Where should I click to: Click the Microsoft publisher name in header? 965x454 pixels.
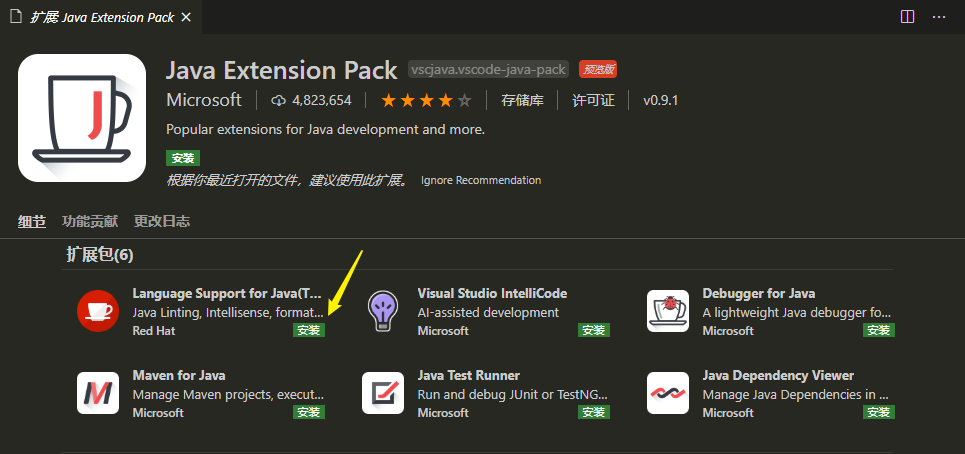coord(204,100)
